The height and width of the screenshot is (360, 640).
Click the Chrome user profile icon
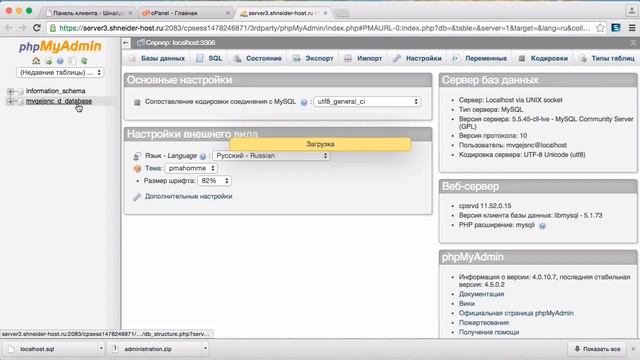point(631,10)
